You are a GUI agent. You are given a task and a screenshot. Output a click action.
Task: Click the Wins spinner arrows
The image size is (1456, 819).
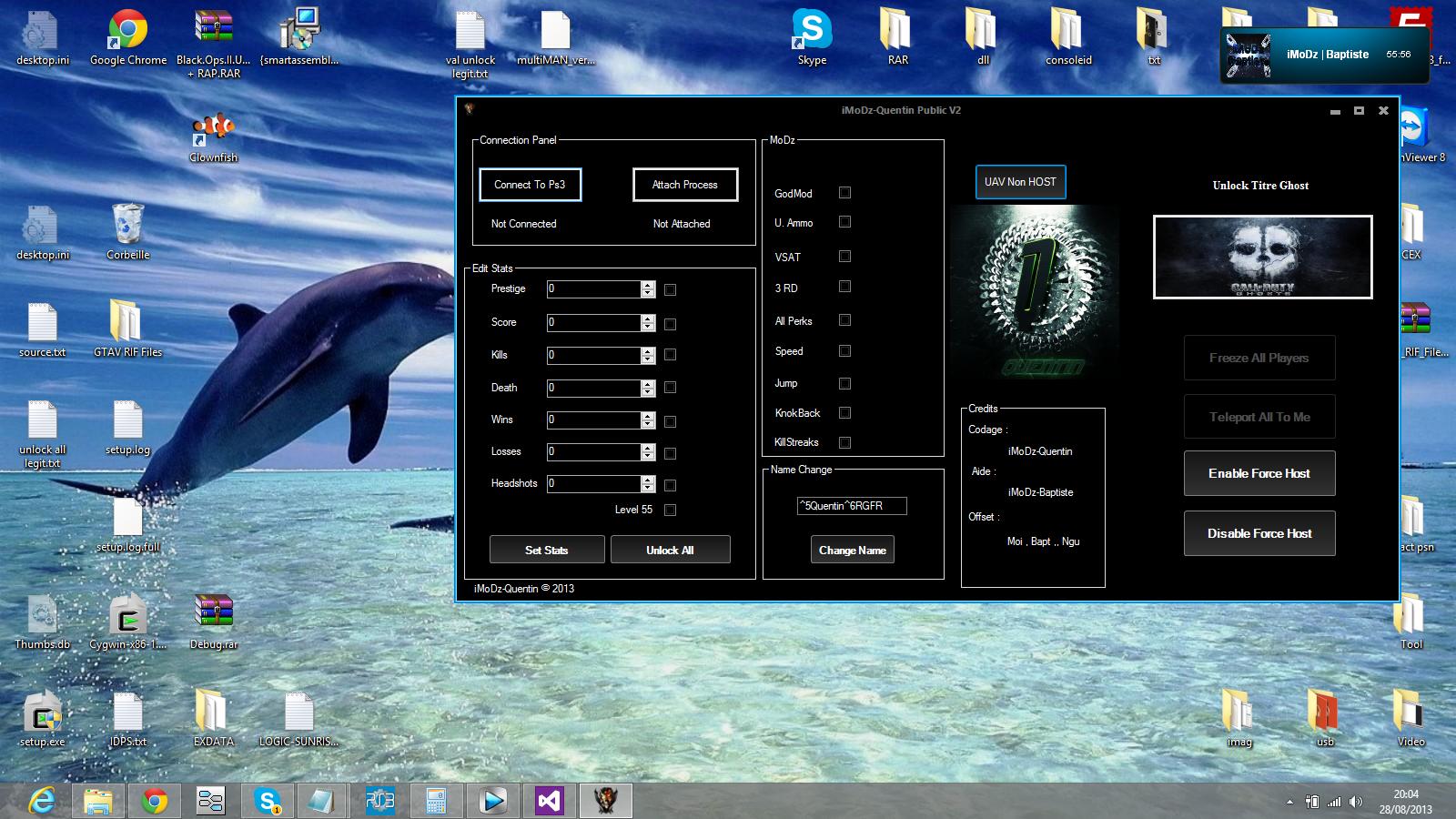[648, 420]
